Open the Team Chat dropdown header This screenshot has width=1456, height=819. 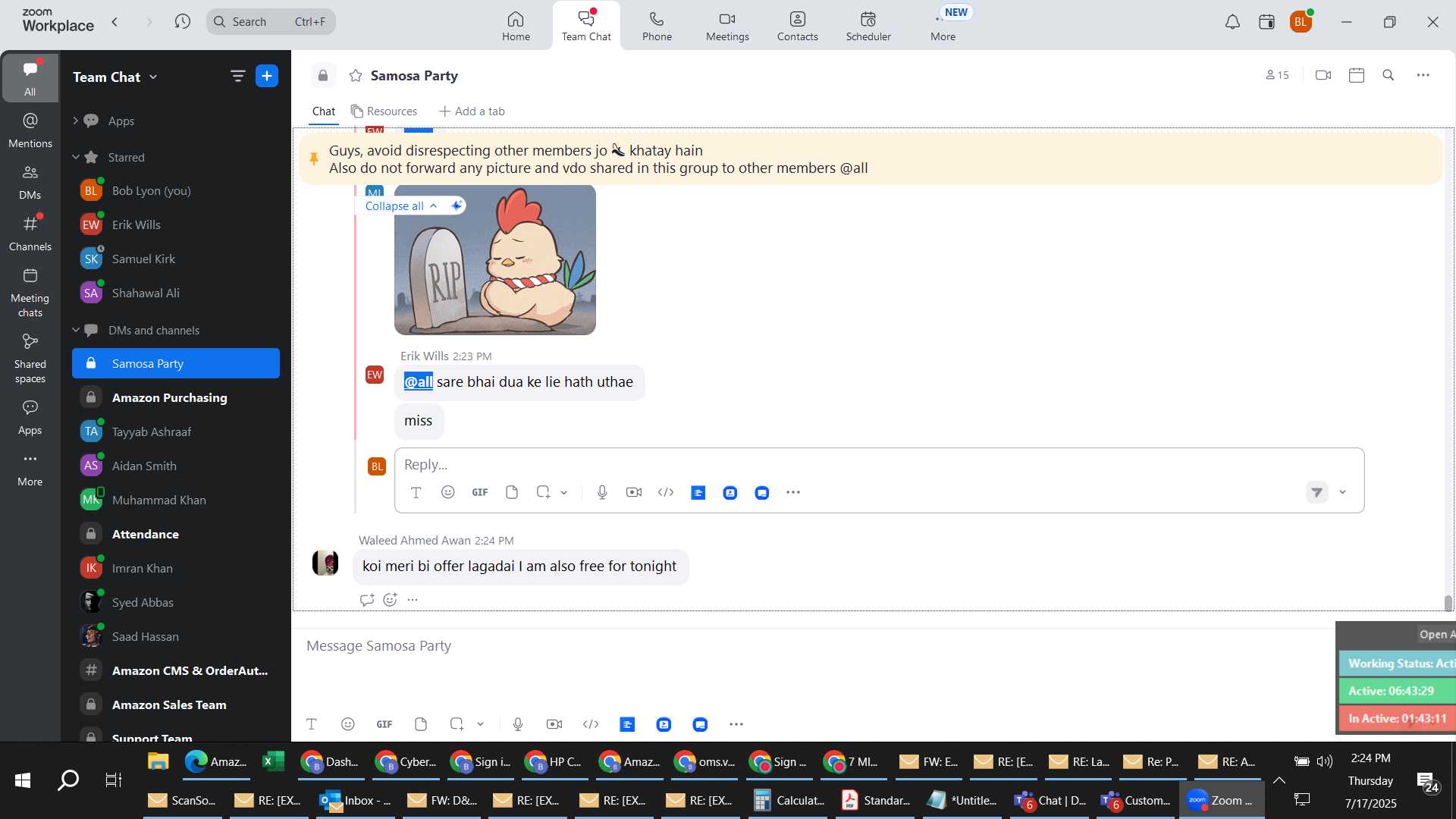[115, 77]
